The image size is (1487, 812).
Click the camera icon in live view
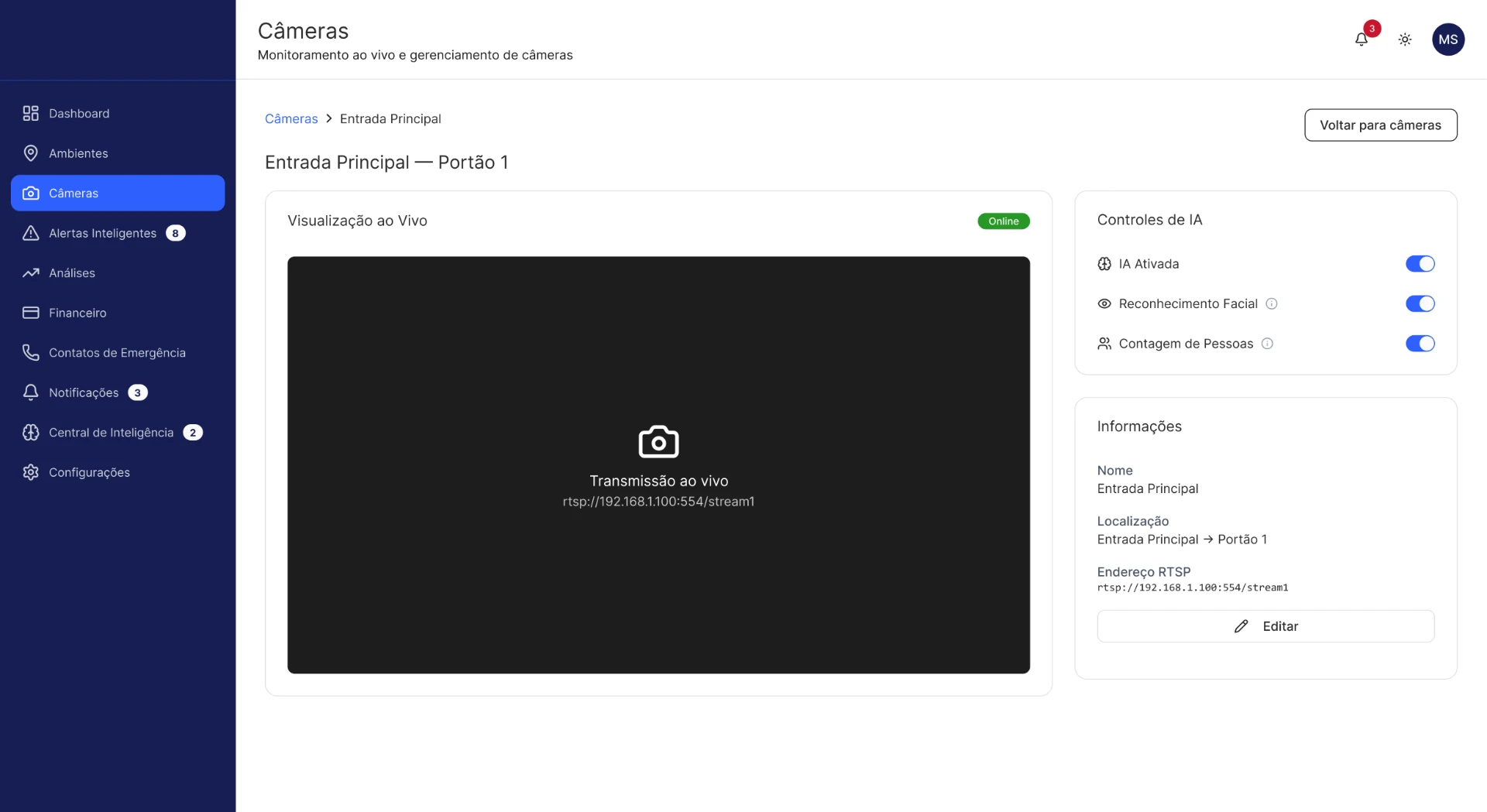658,442
